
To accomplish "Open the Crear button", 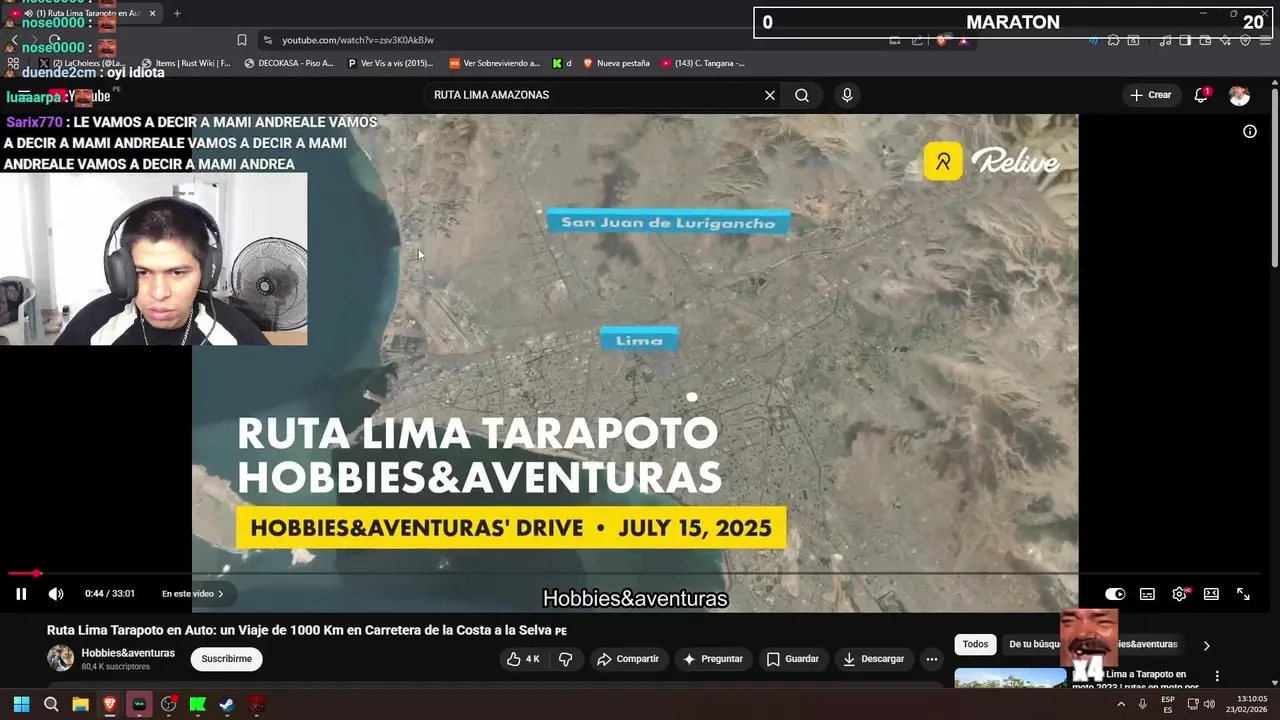I will tap(1150, 95).
